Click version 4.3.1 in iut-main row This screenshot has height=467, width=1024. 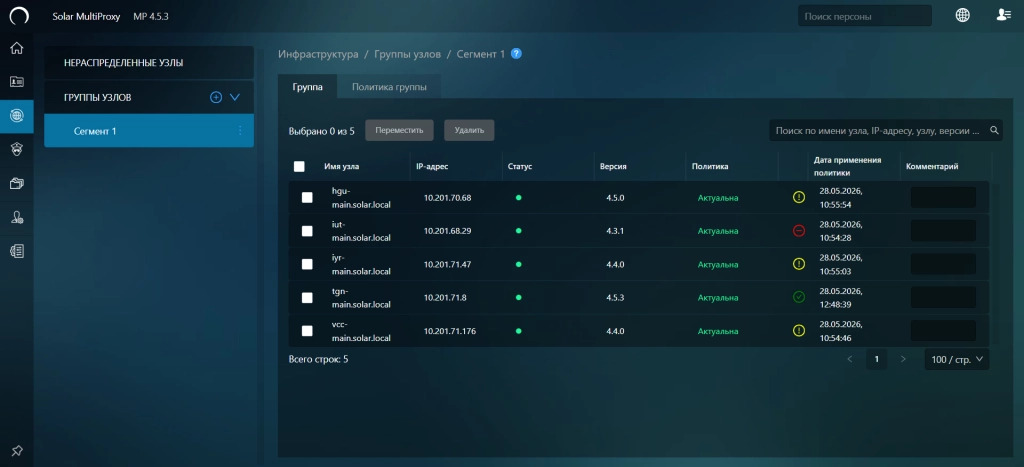coord(615,231)
